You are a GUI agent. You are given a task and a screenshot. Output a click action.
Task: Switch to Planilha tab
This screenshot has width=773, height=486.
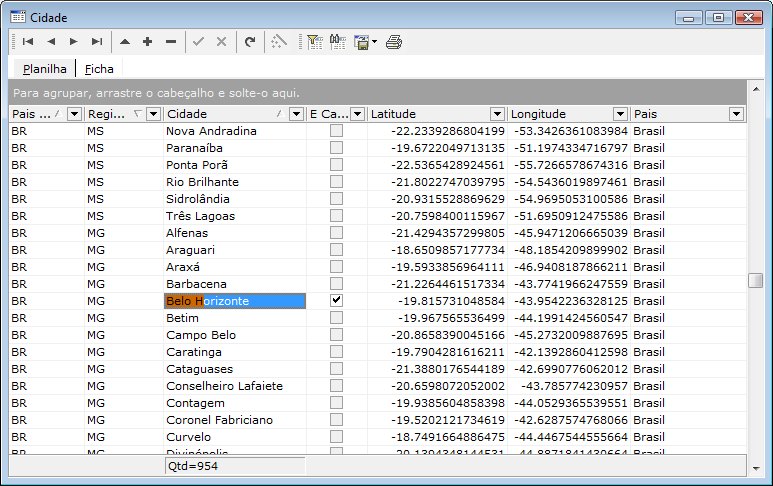point(45,69)
